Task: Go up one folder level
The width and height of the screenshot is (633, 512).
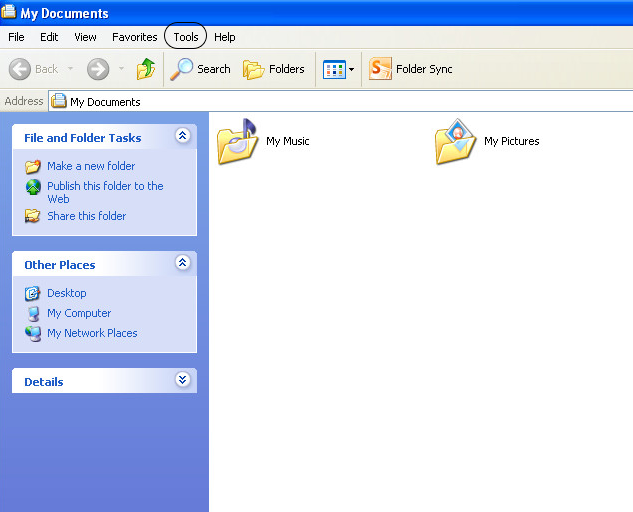Action: (146, 69)
